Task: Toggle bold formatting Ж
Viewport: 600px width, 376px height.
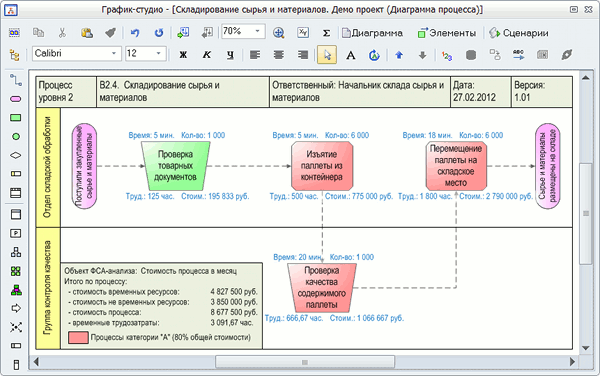Action: [183, 55]
